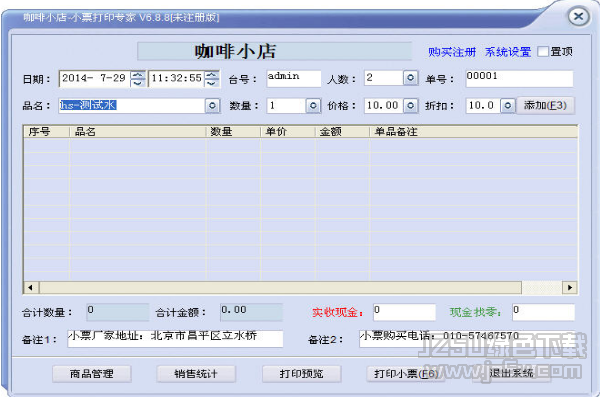Screen dimensions: 600x397
Task: Expand the 品名 dropdown button
Action: [212, 106]
